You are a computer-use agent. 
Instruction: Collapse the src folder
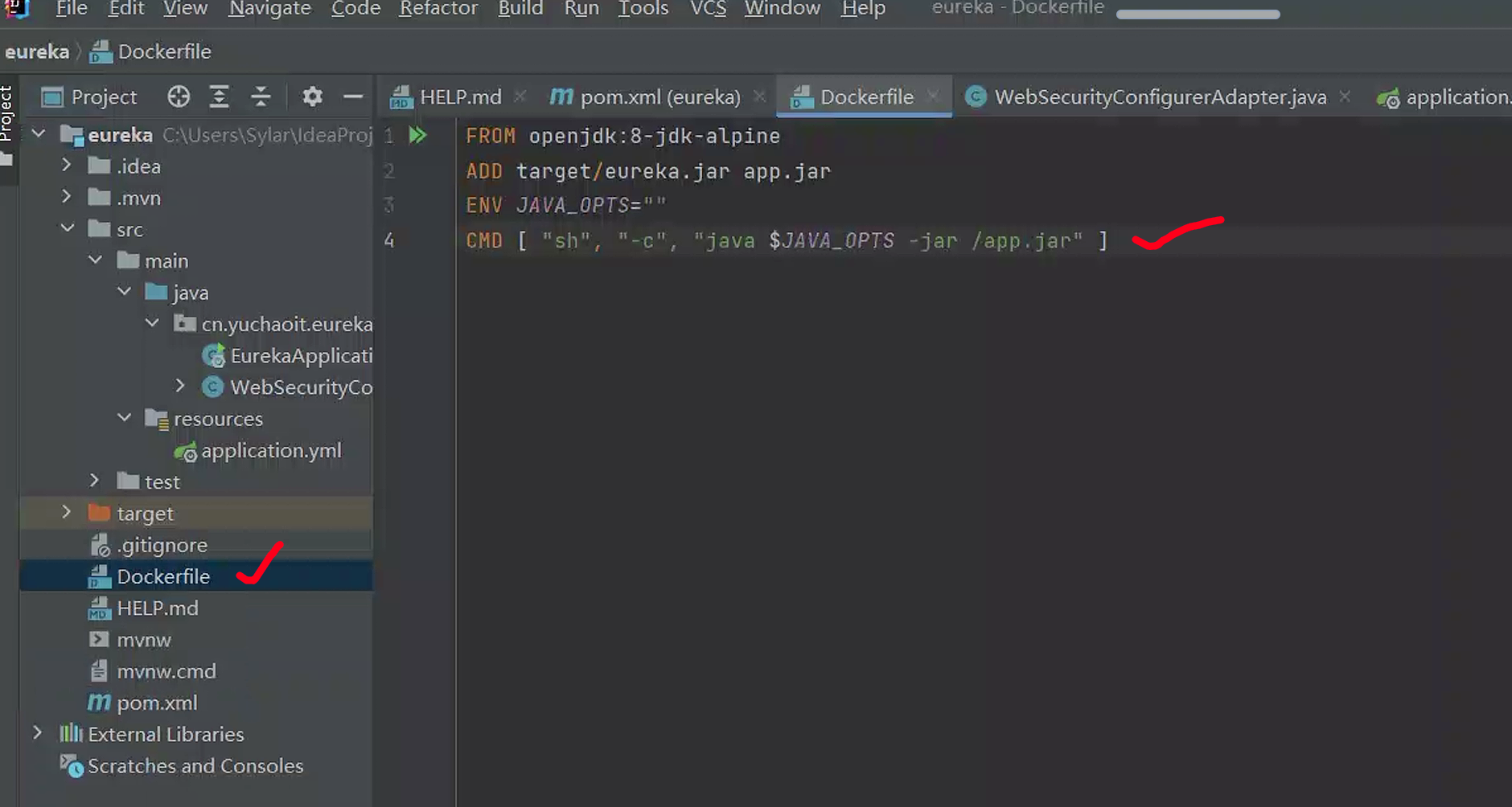[67, 229]
